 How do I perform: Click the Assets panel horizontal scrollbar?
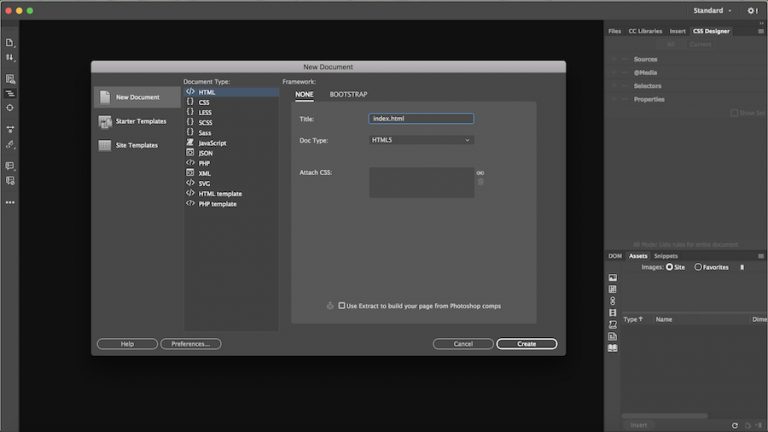(665, 416)
